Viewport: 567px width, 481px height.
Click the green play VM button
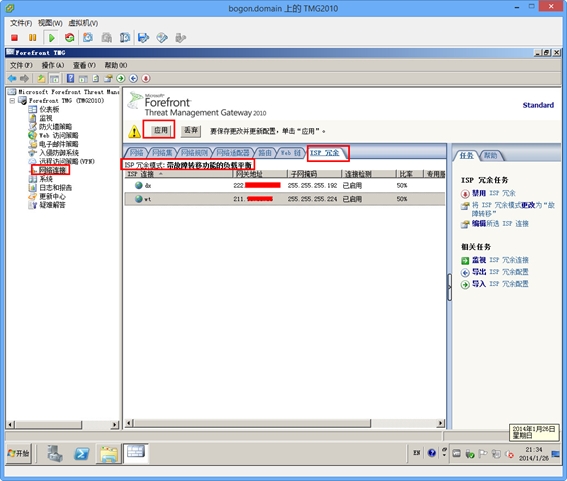click(51, 38)
